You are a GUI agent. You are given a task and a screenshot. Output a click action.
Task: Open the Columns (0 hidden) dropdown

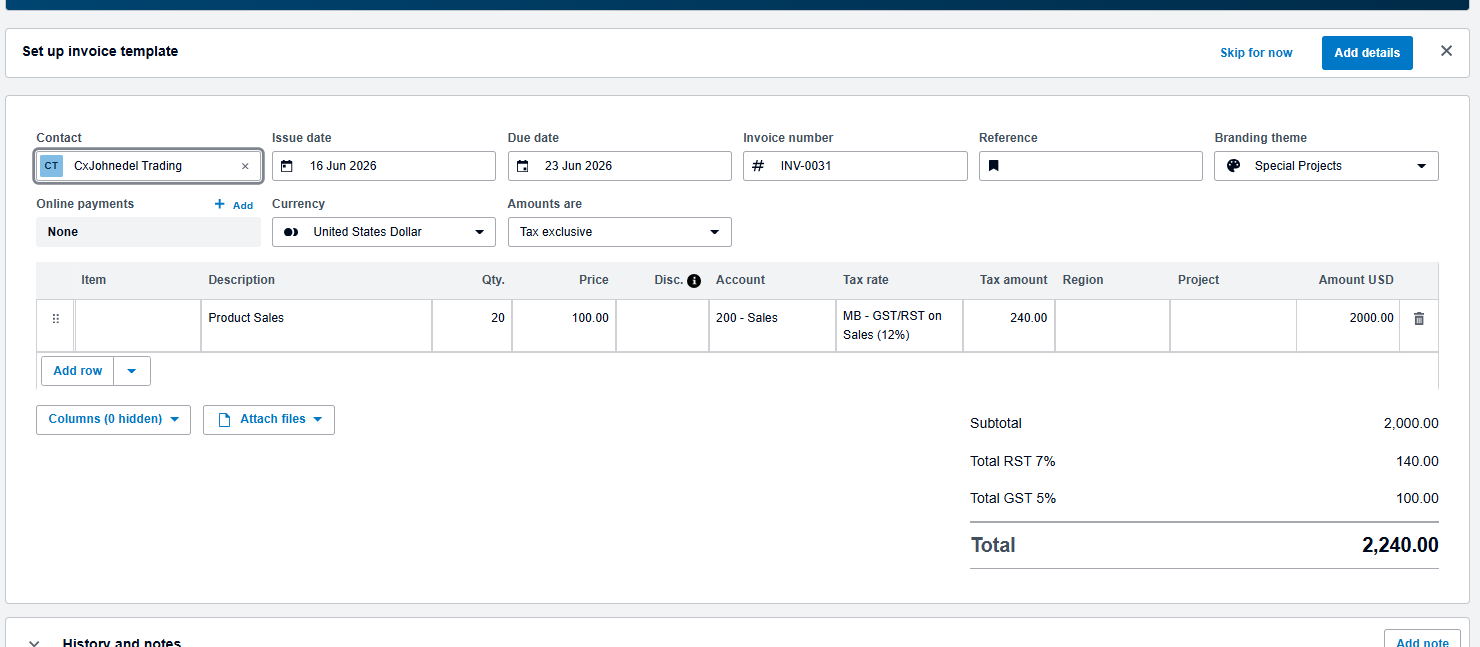[113, 420]
